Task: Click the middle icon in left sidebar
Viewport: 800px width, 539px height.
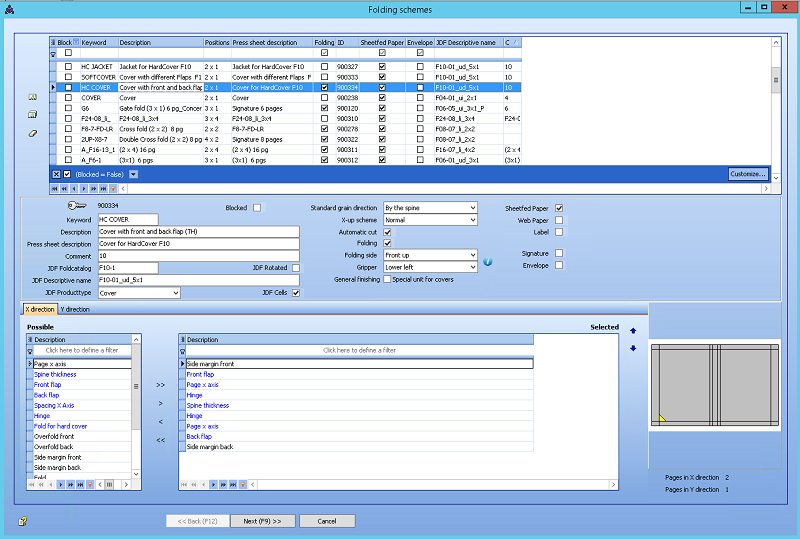Action: [x=33, y=114]
